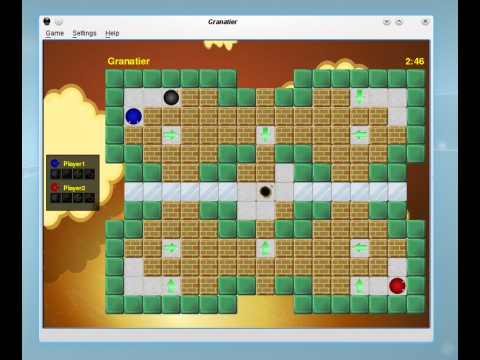The width and height of the screenshot is (480, 360).
Task: Click Player1's second bonus slot
Action: coord(67,174)
